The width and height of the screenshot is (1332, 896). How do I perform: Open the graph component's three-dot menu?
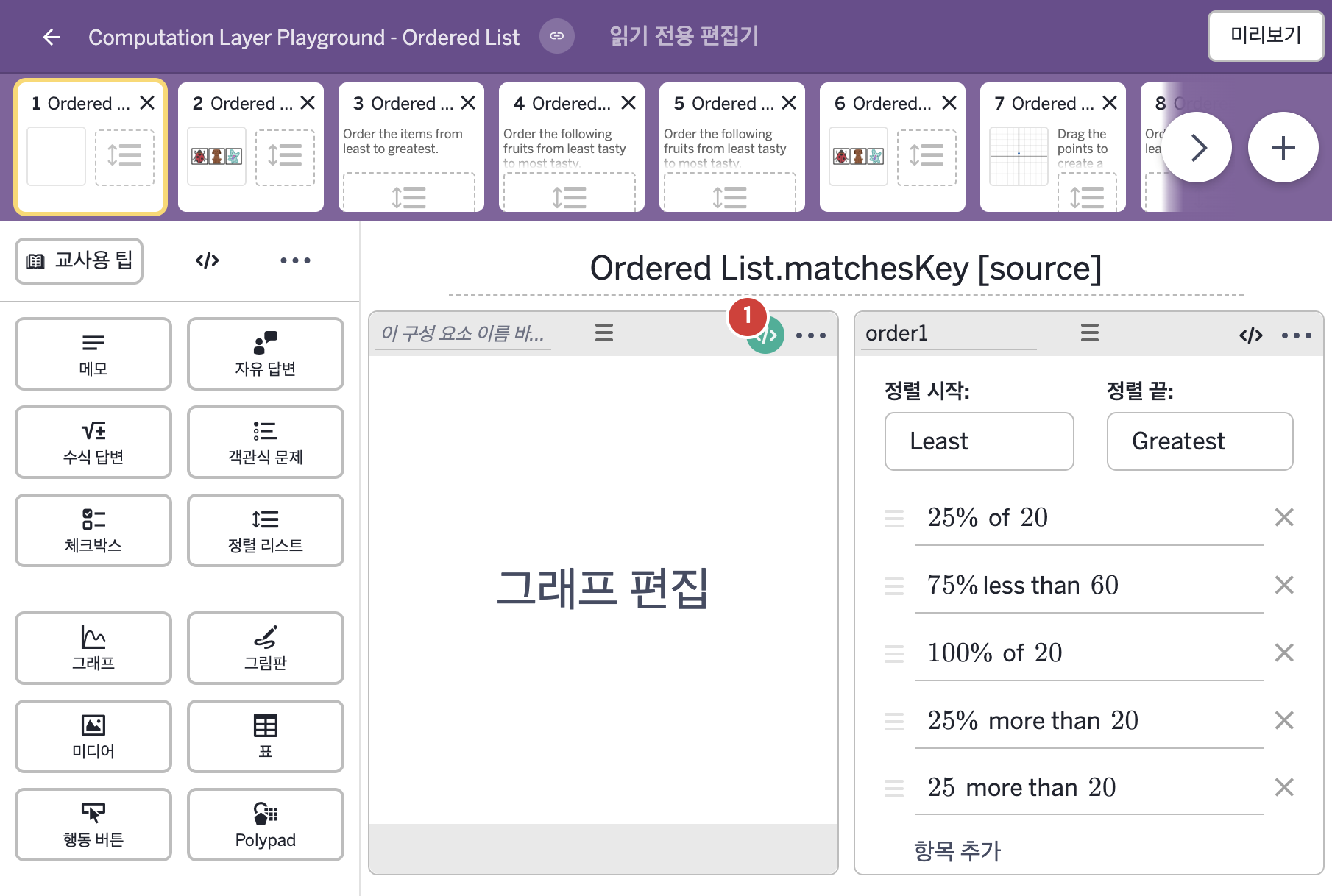[811, 335]
